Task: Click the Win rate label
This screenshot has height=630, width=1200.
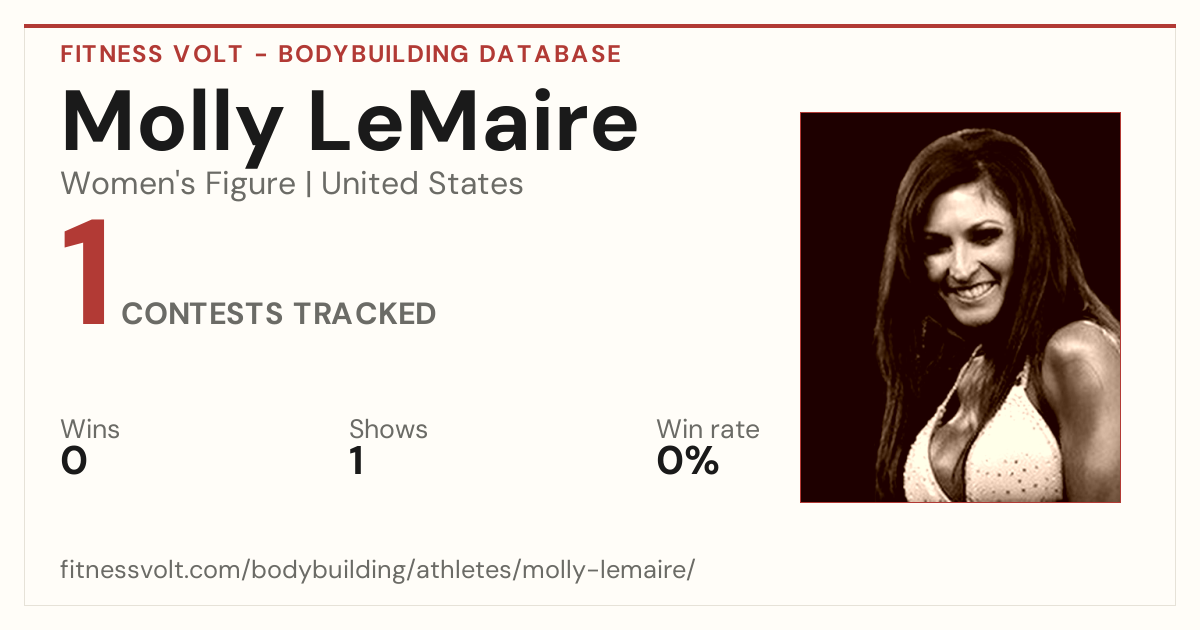Action: (x=708, y=429)
